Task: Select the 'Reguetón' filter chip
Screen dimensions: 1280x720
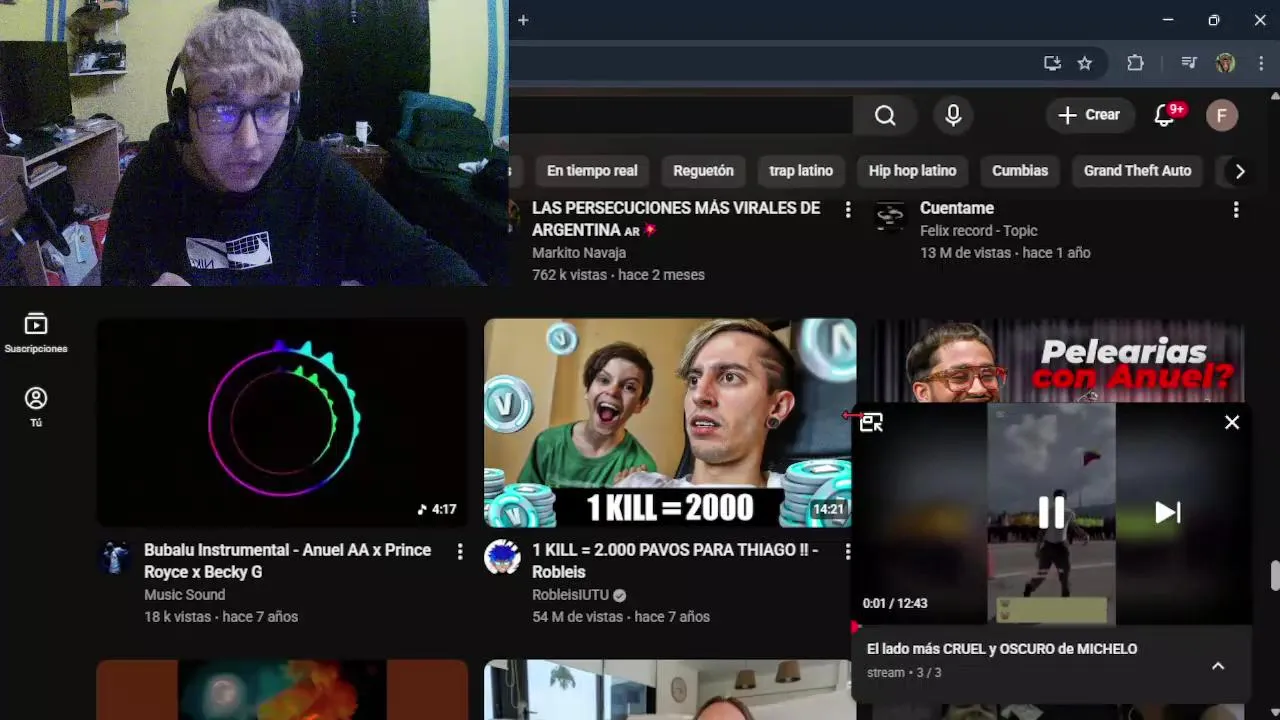Action: pyautogui.click(x=703, y=171)
